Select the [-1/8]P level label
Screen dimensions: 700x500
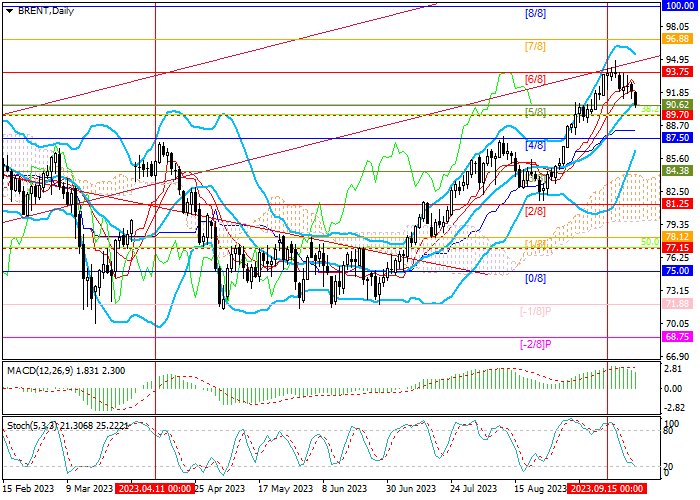(x=536, y=312)
